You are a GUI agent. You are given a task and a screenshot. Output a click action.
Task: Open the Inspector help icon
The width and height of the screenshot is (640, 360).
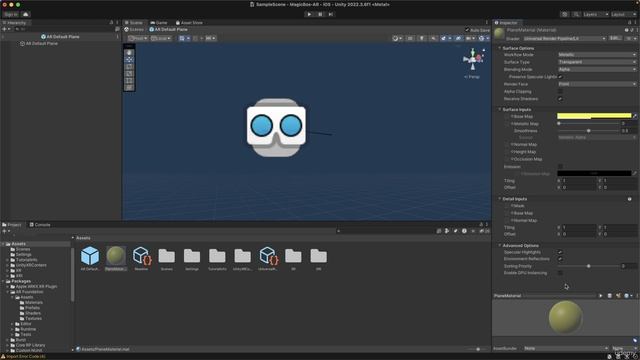(x=626, y=30)
